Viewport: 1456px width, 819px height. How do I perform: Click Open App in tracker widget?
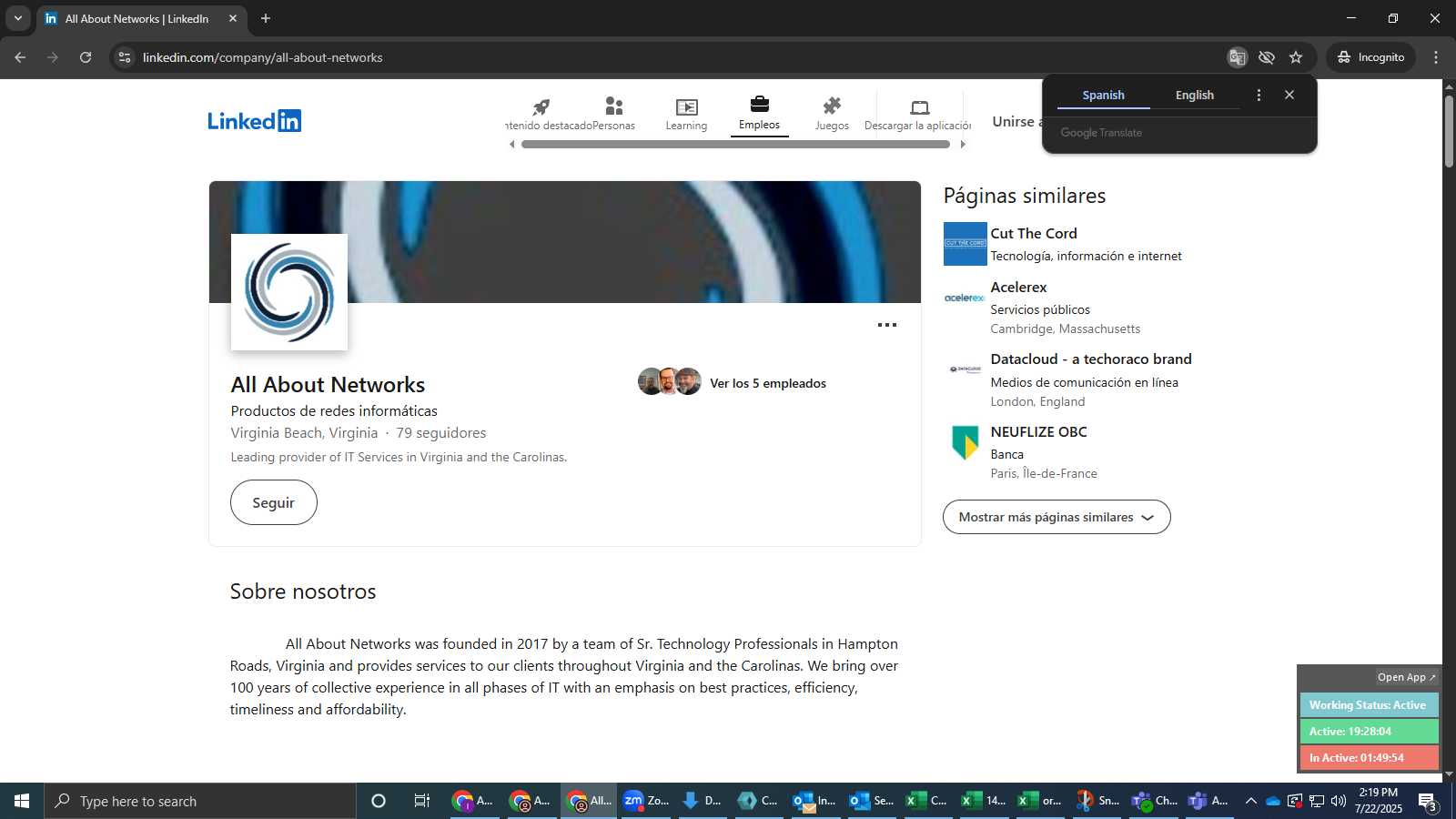click(1406, 677)
